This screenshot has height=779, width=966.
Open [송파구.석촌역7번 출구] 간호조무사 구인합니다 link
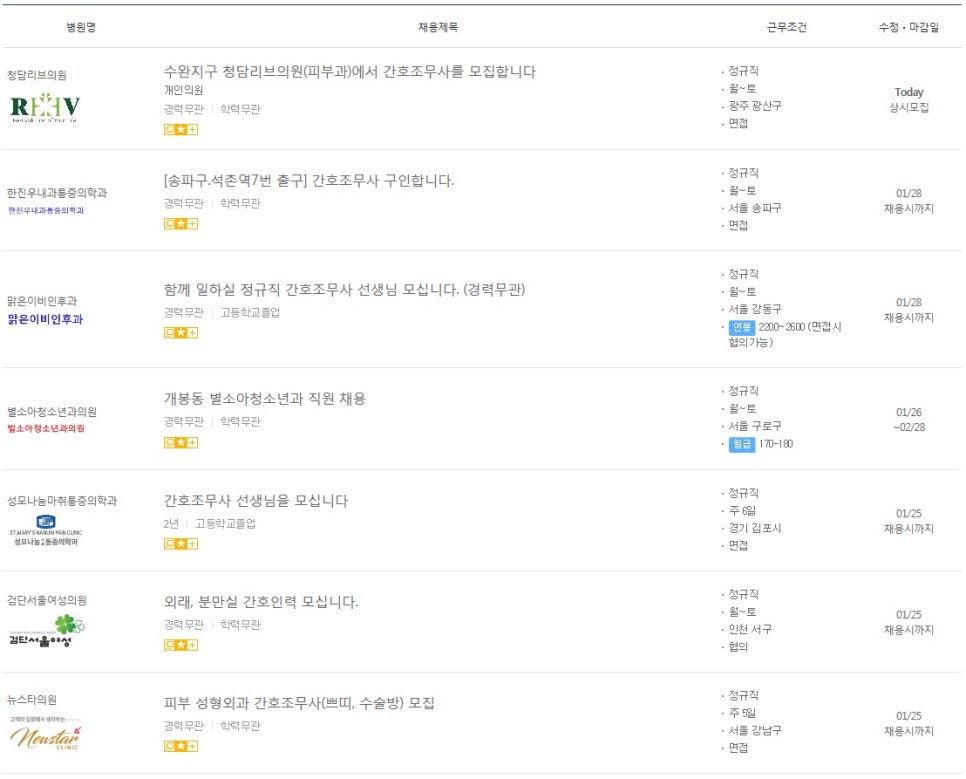pyautogui.click(x=308, y=181)
